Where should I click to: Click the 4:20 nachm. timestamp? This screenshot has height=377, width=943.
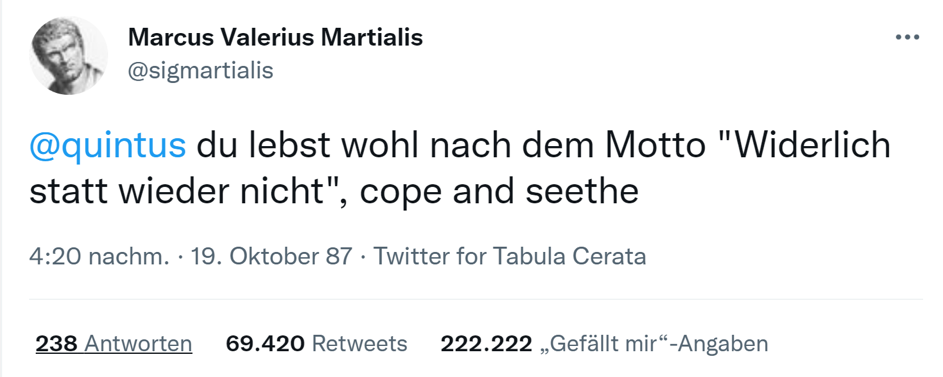99,257
